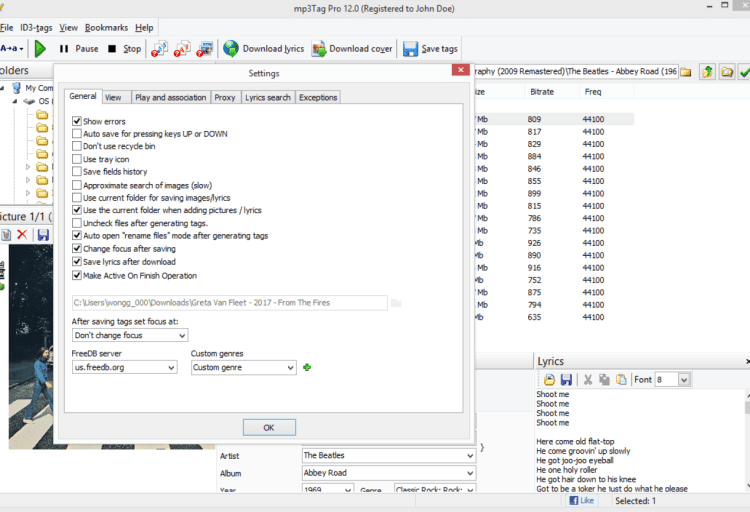The image size is (750, 512).
Task: Select the General settings tab
Action: click(x=83, y=96)
